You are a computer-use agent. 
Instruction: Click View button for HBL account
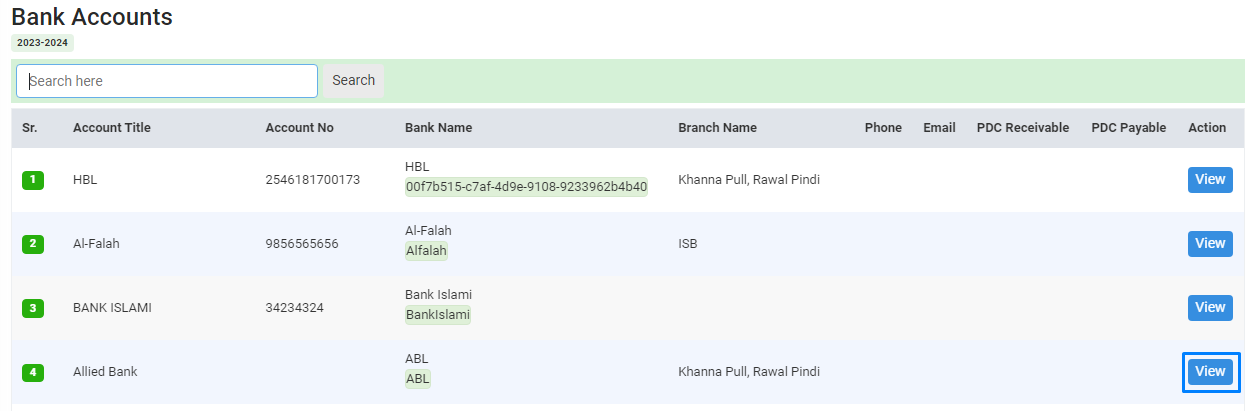point(1210,180)
